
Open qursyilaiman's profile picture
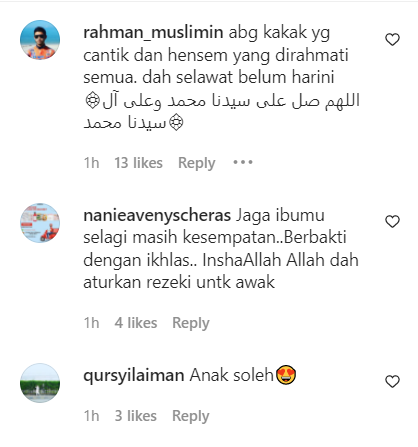40,383
